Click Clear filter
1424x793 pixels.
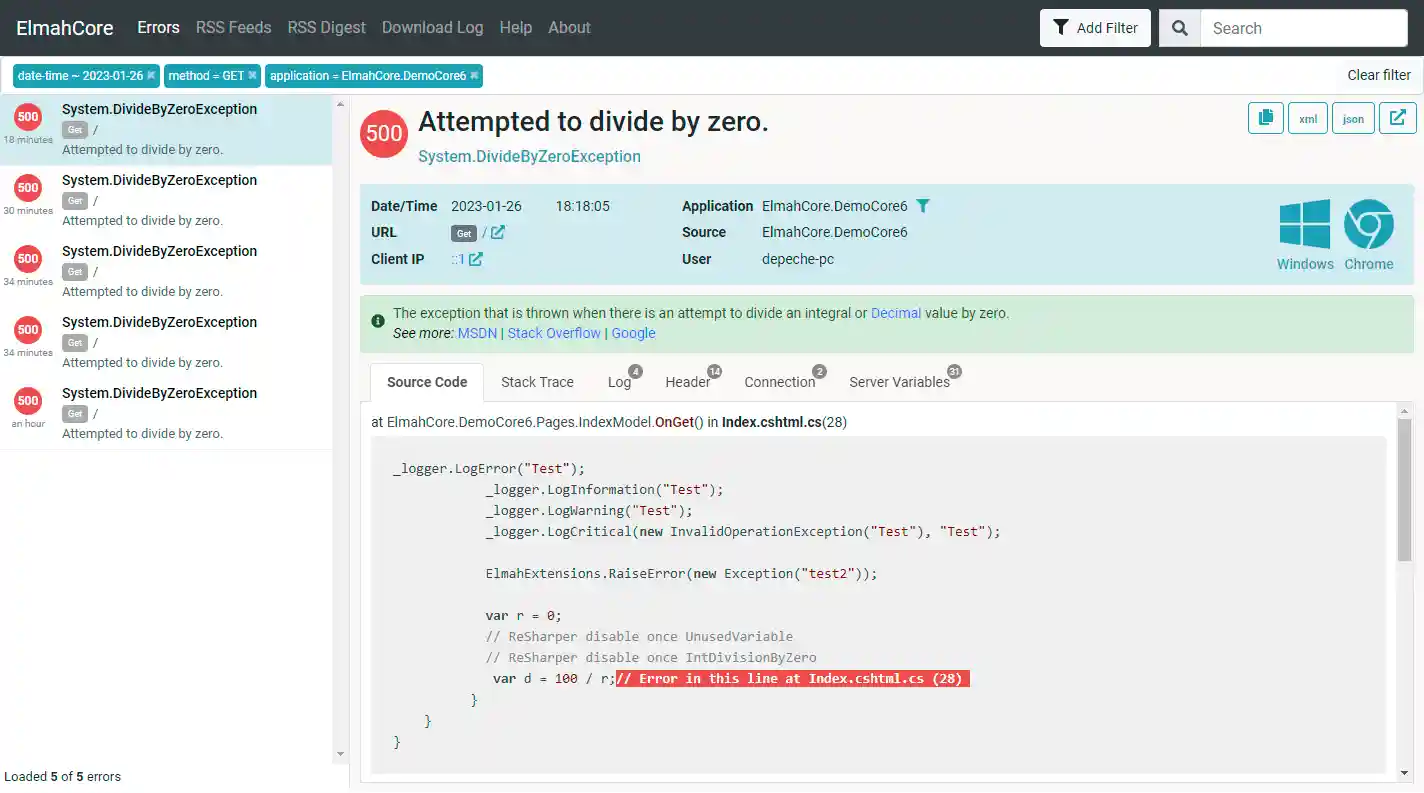click(1379, 75)
